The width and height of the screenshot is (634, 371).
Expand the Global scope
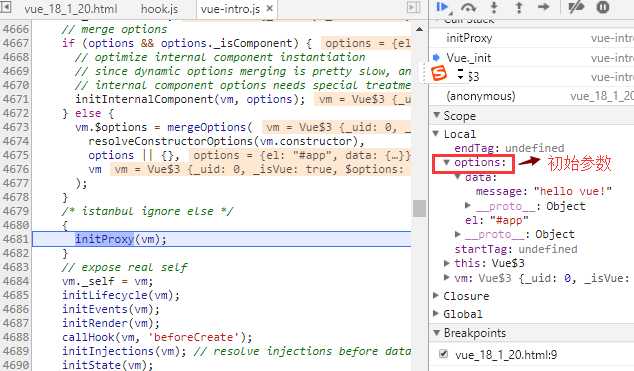[436, 313]
